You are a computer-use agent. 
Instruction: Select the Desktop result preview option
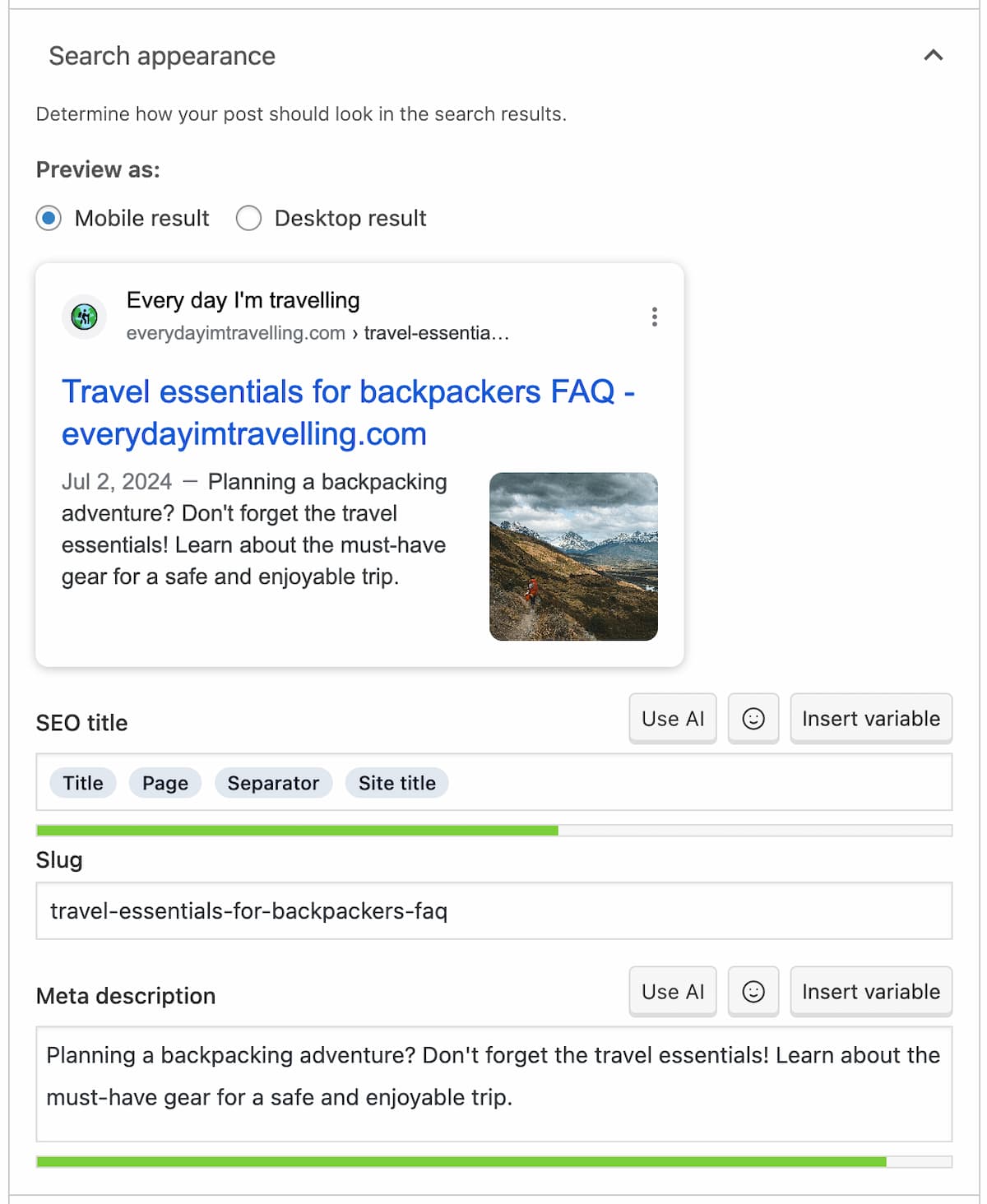click(x=248, y=218)
